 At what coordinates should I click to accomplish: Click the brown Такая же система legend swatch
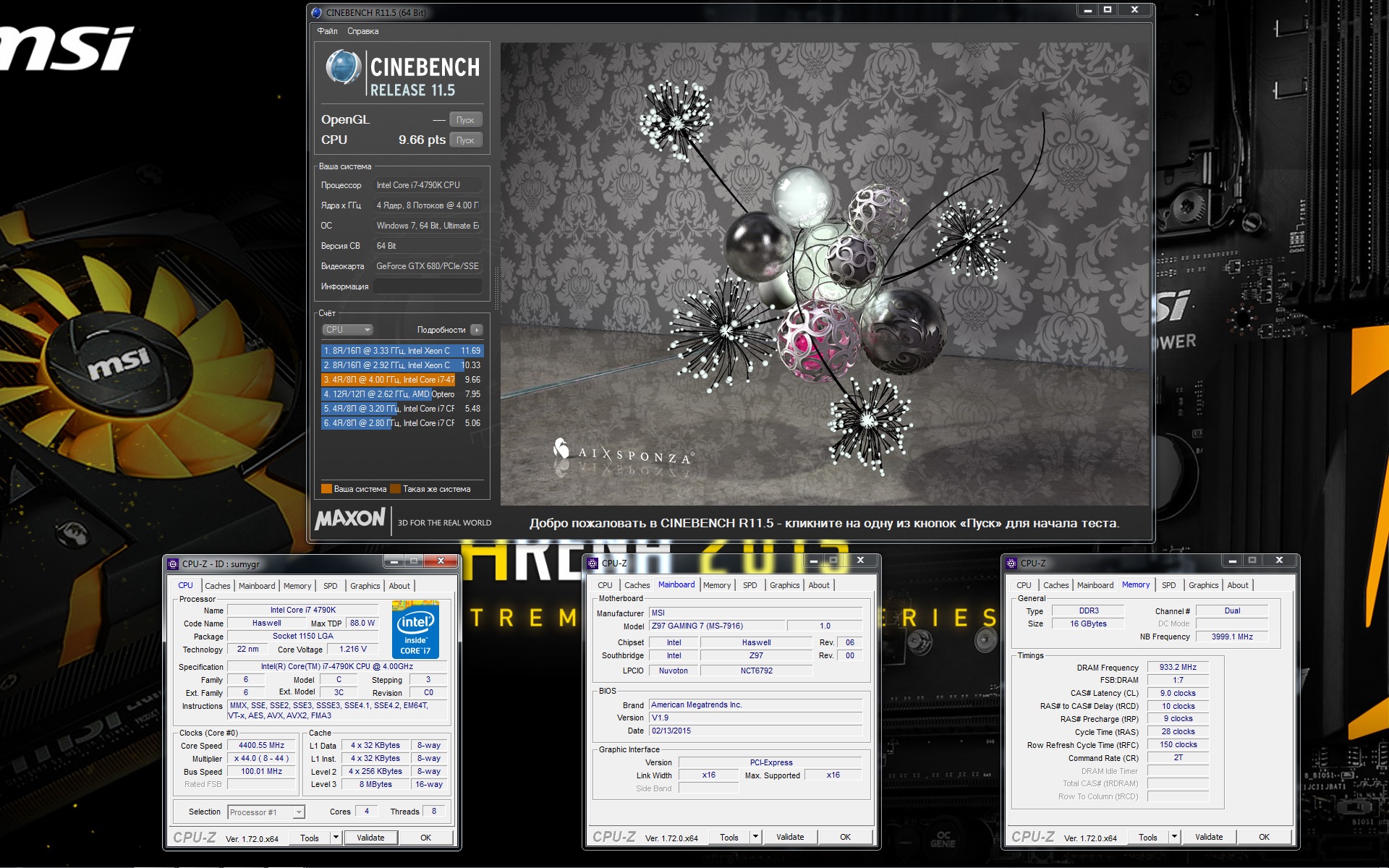click(395, 489)
